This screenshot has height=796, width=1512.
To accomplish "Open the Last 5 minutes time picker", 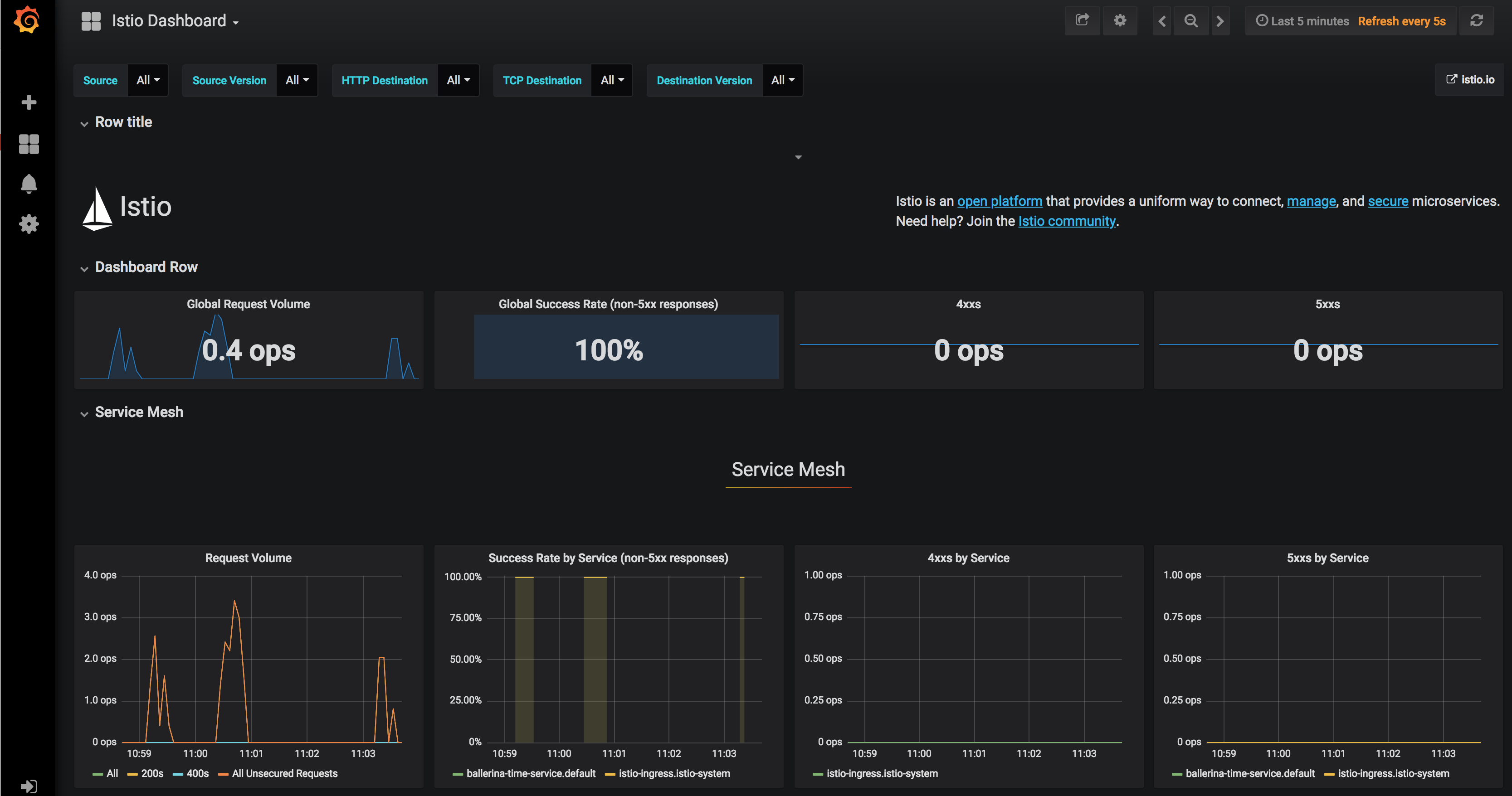I will click(x=1302, y=21).
